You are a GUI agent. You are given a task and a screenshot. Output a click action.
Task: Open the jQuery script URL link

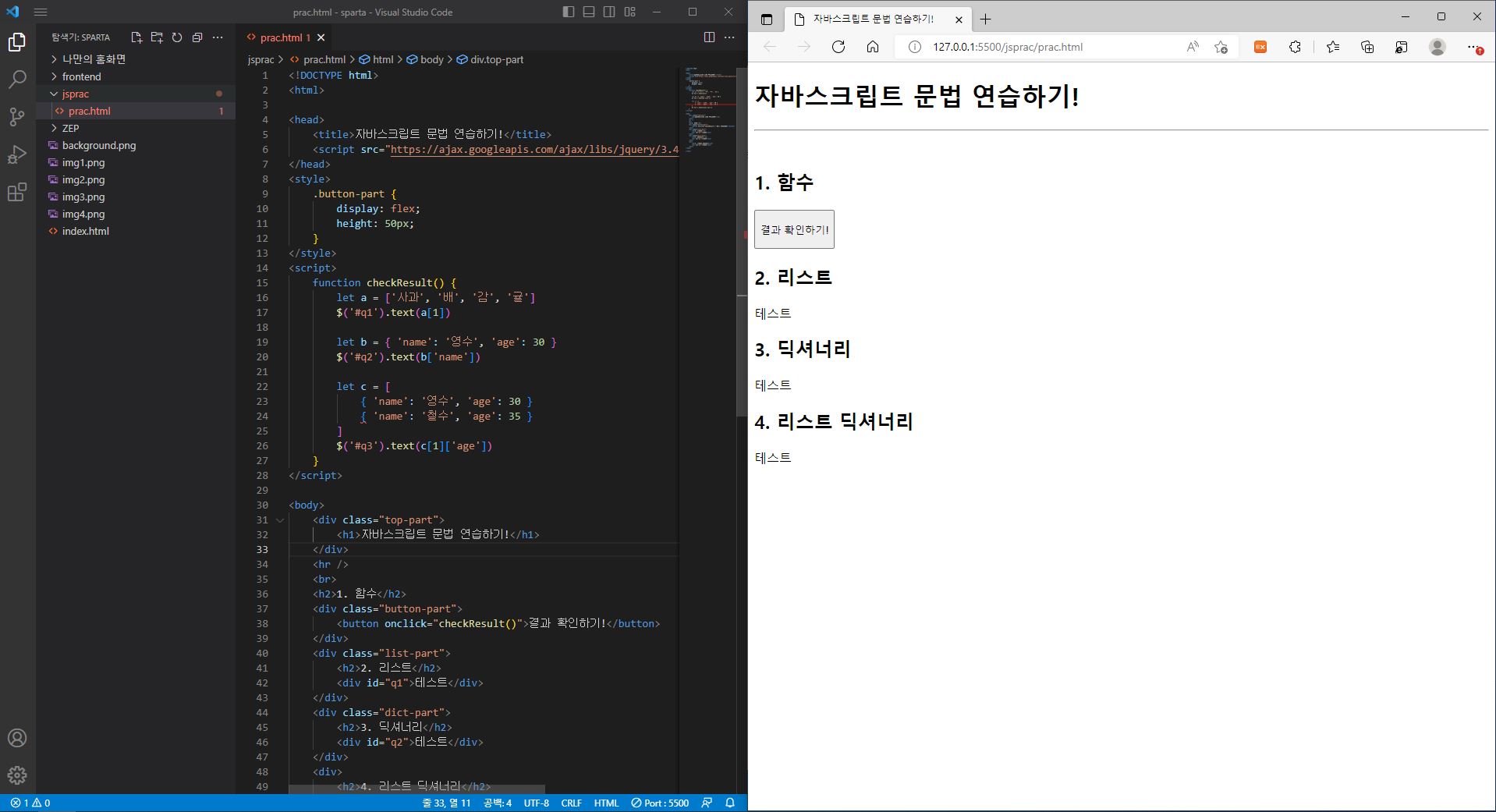point(534,149)
